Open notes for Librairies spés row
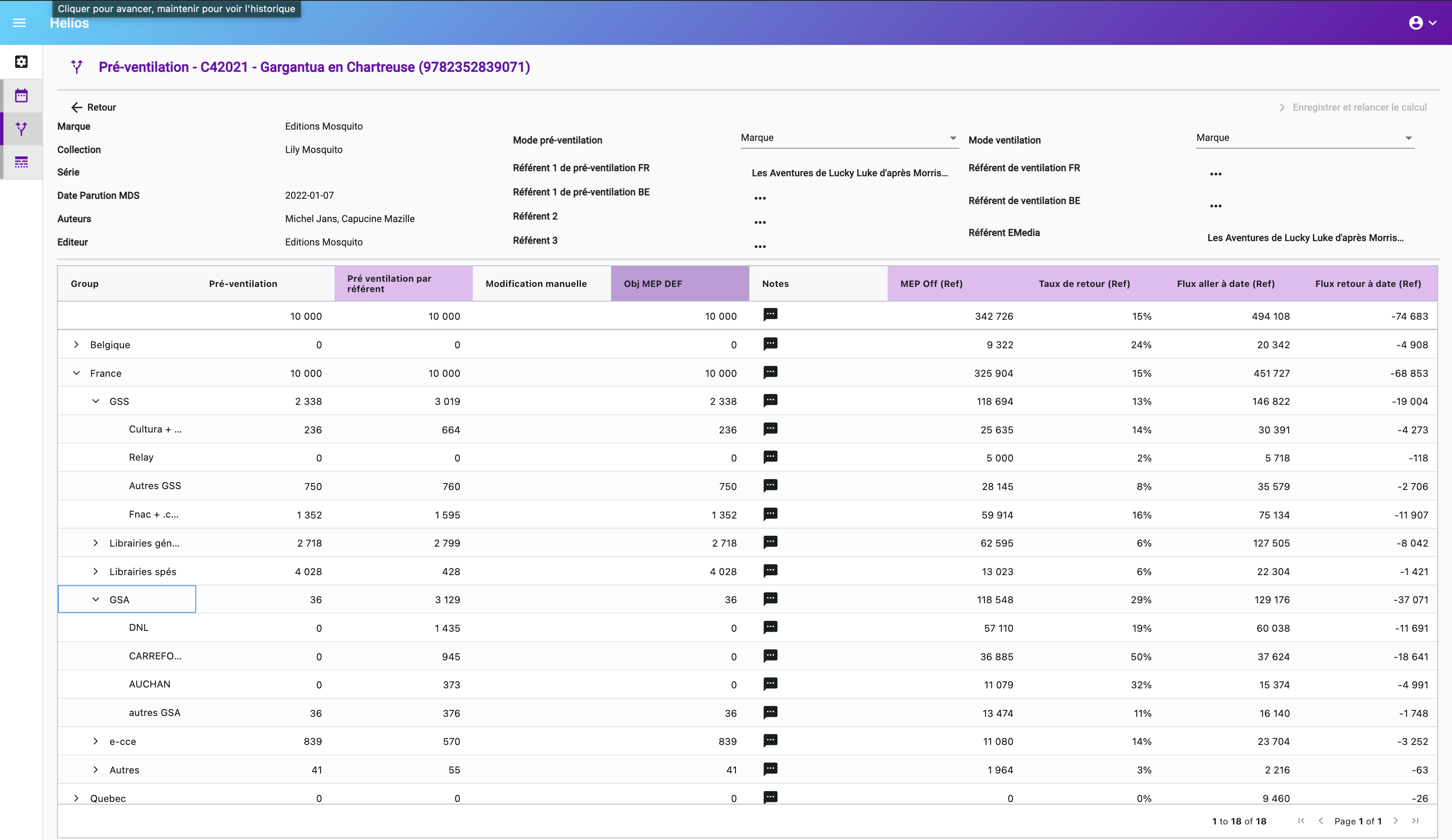 [x=771, y=570]
